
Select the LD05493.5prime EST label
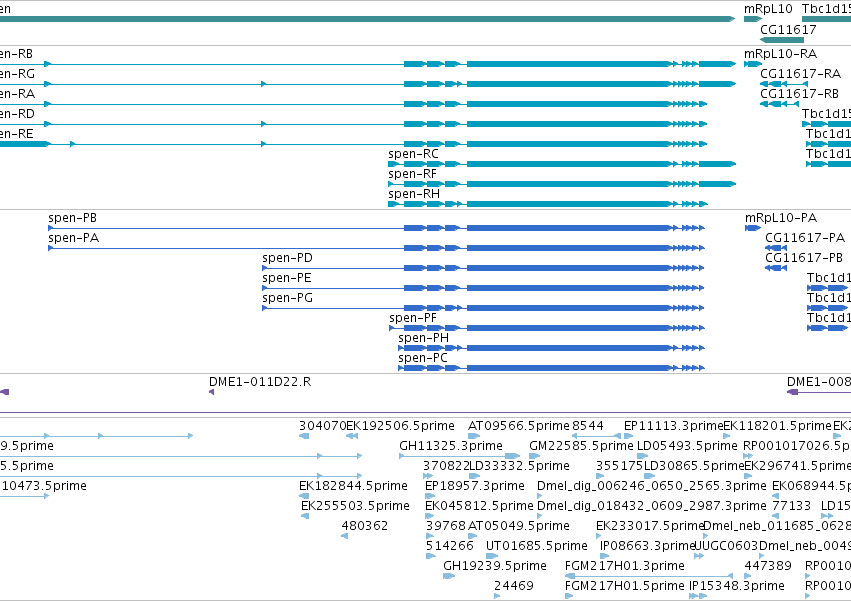pyautogui.click(x=688, y=446)
